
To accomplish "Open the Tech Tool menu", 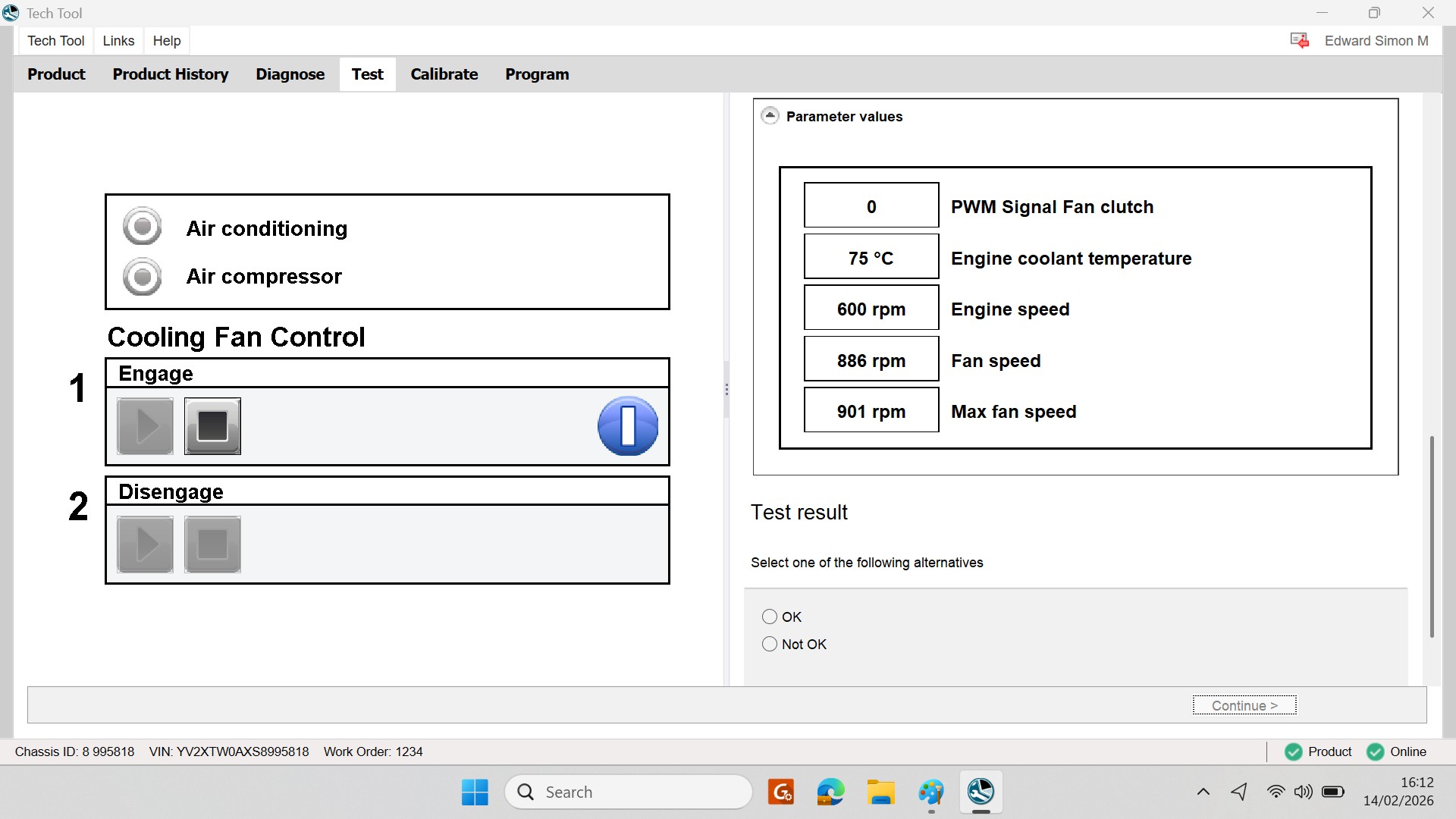I will tap(56, 41).
